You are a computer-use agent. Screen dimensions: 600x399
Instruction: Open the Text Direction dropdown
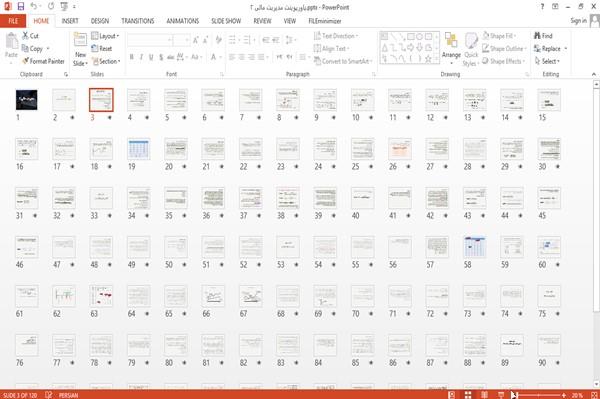coord(336,36)
